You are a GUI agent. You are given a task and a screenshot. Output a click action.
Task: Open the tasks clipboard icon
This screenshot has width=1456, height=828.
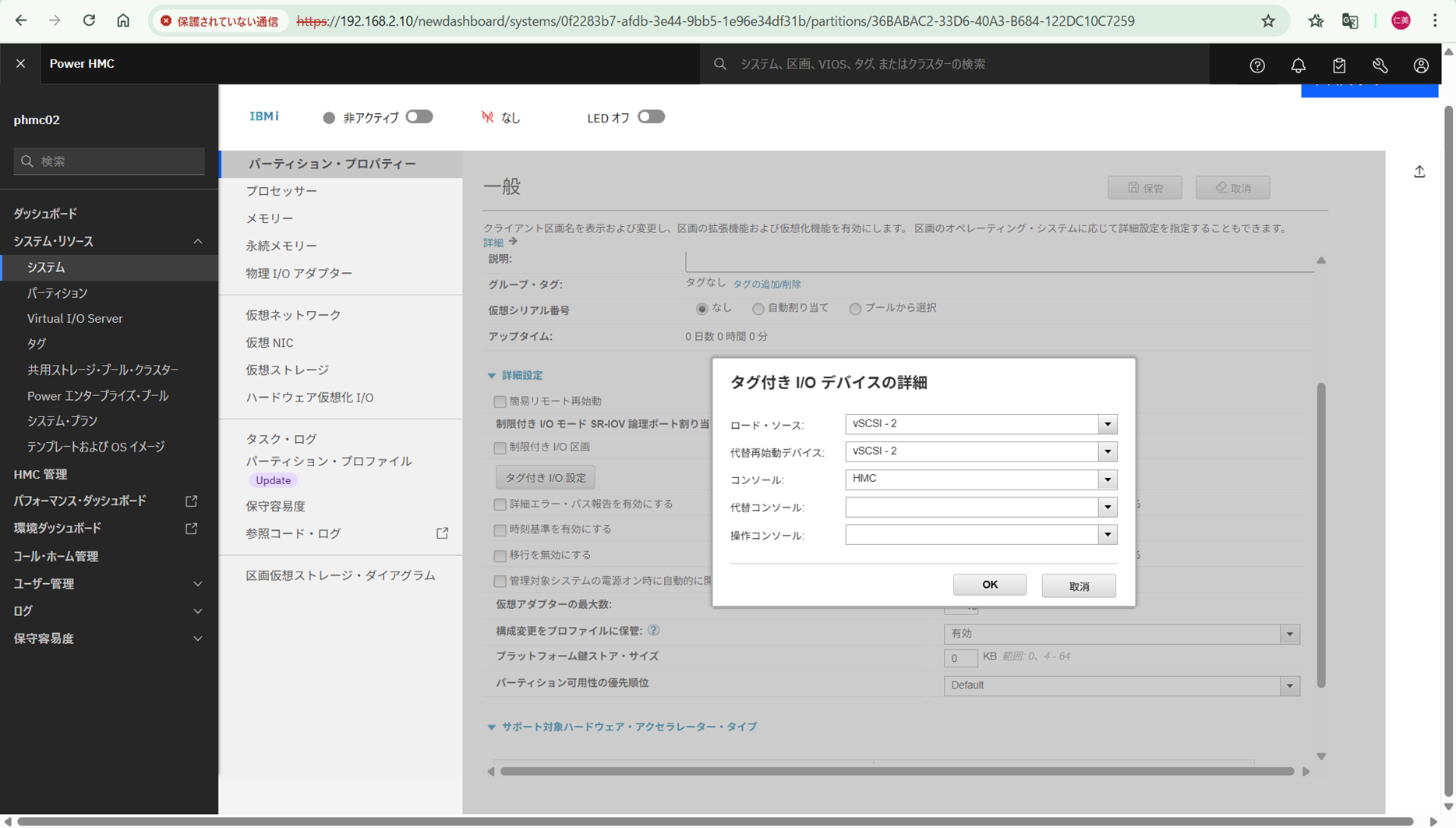click(1339, 65)
